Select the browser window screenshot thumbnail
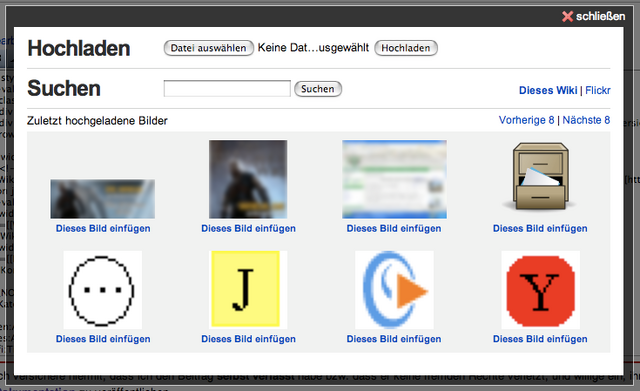 [394, 179]
